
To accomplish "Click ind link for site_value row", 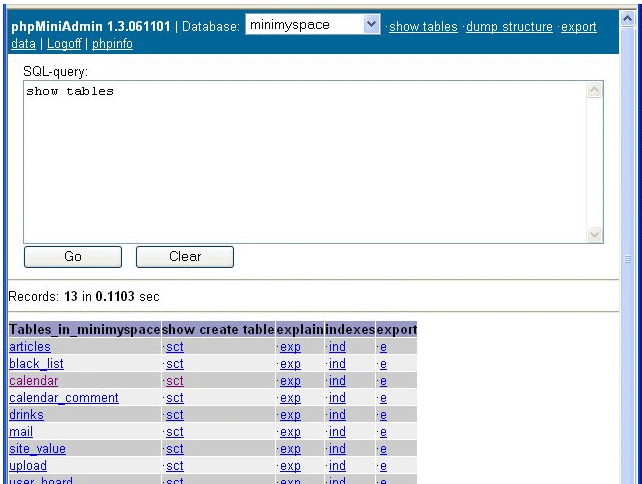I will click(x=337, y=449).
